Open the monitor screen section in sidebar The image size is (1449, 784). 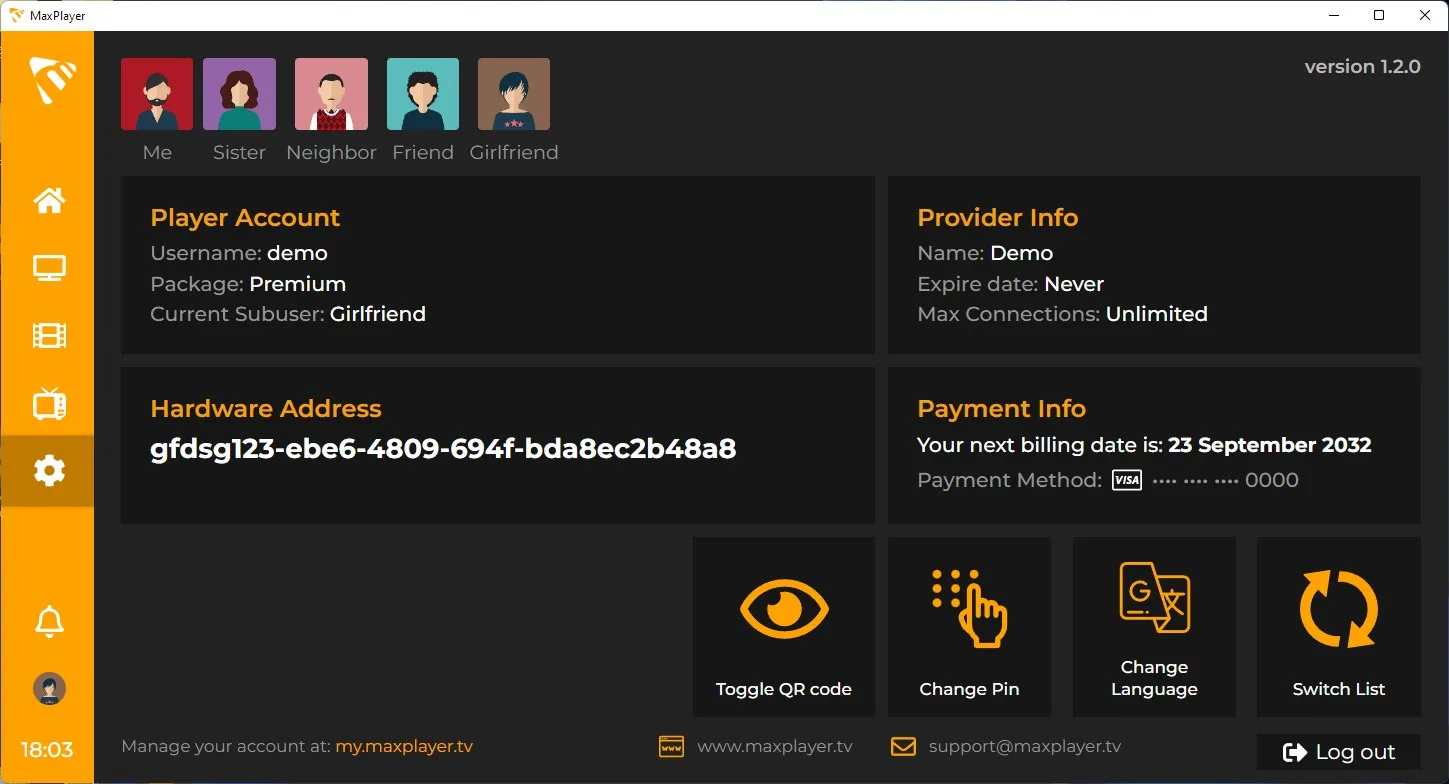pos(49,268)
